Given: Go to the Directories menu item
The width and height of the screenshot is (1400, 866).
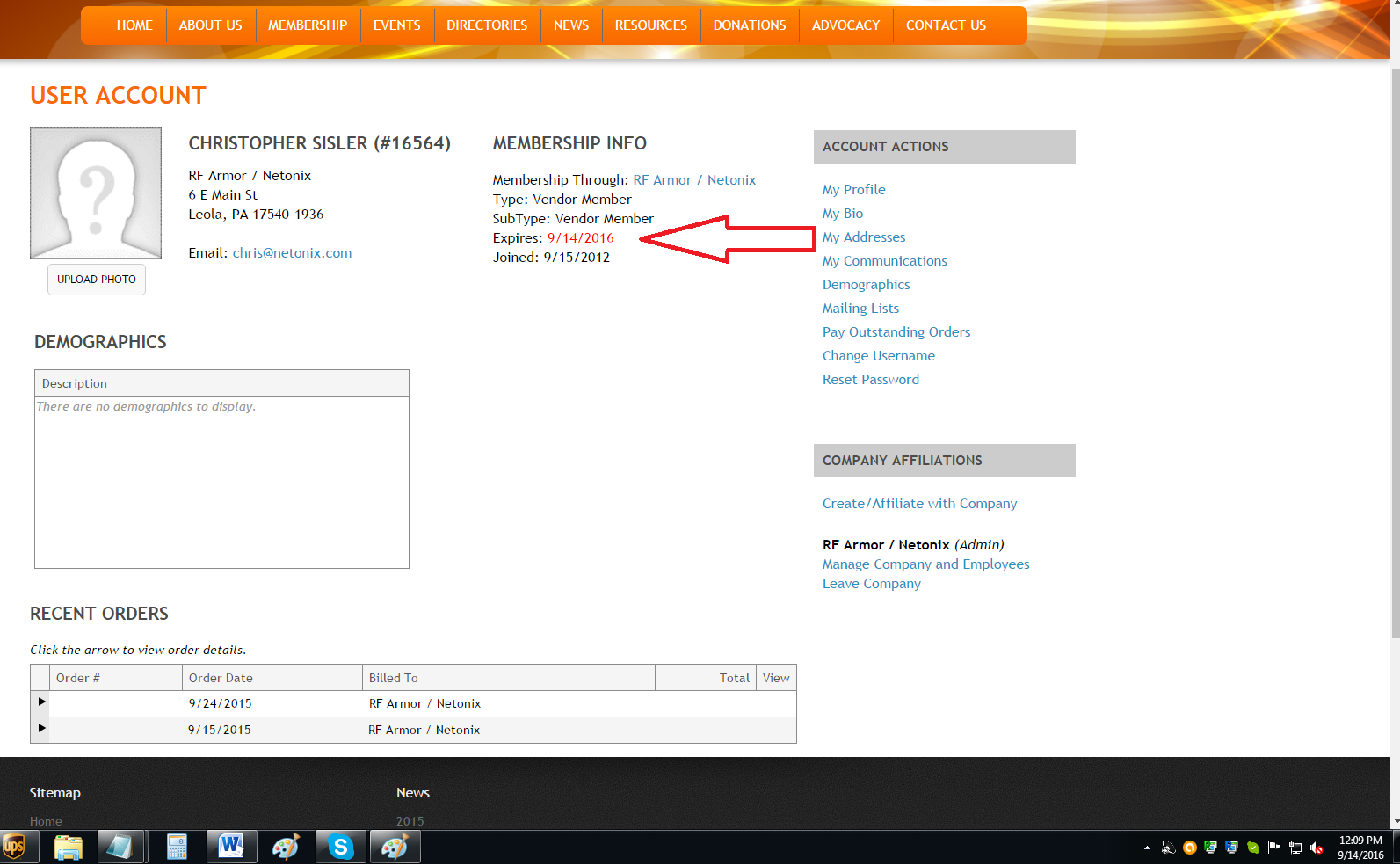Looking at the screenshot, I should [487, 25].
